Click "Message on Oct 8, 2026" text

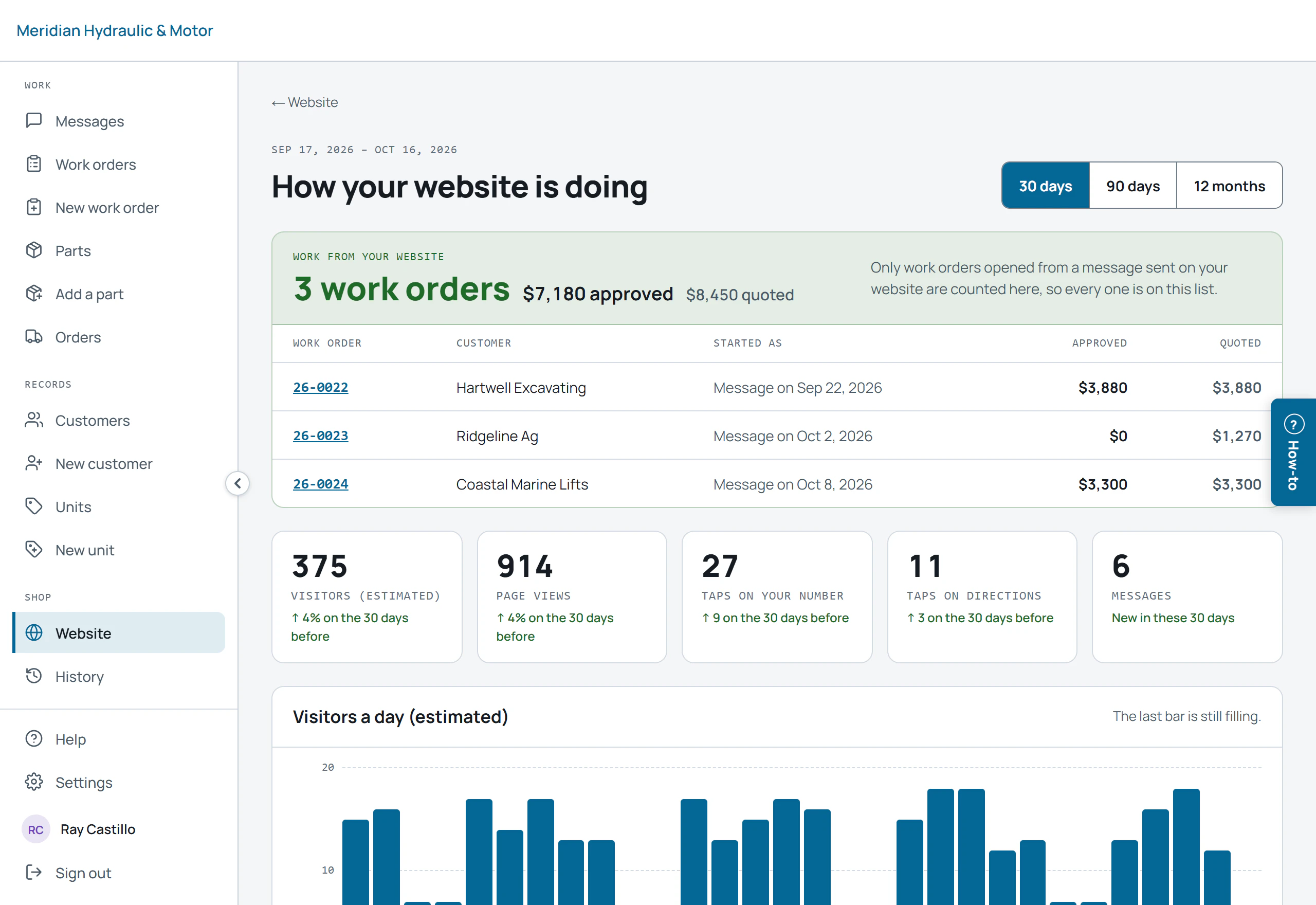tap(792, 484)
